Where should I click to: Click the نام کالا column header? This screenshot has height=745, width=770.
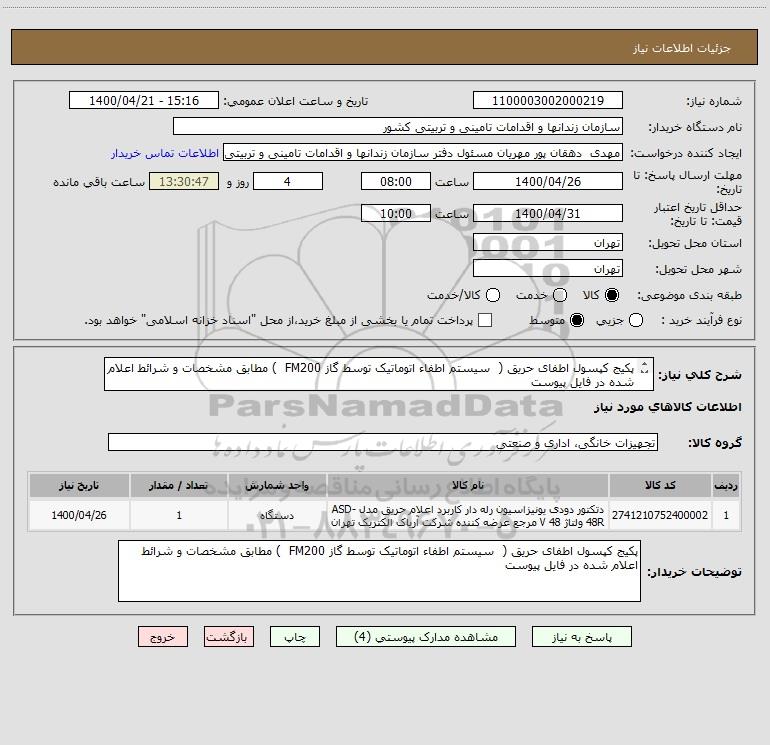[468, 485]
